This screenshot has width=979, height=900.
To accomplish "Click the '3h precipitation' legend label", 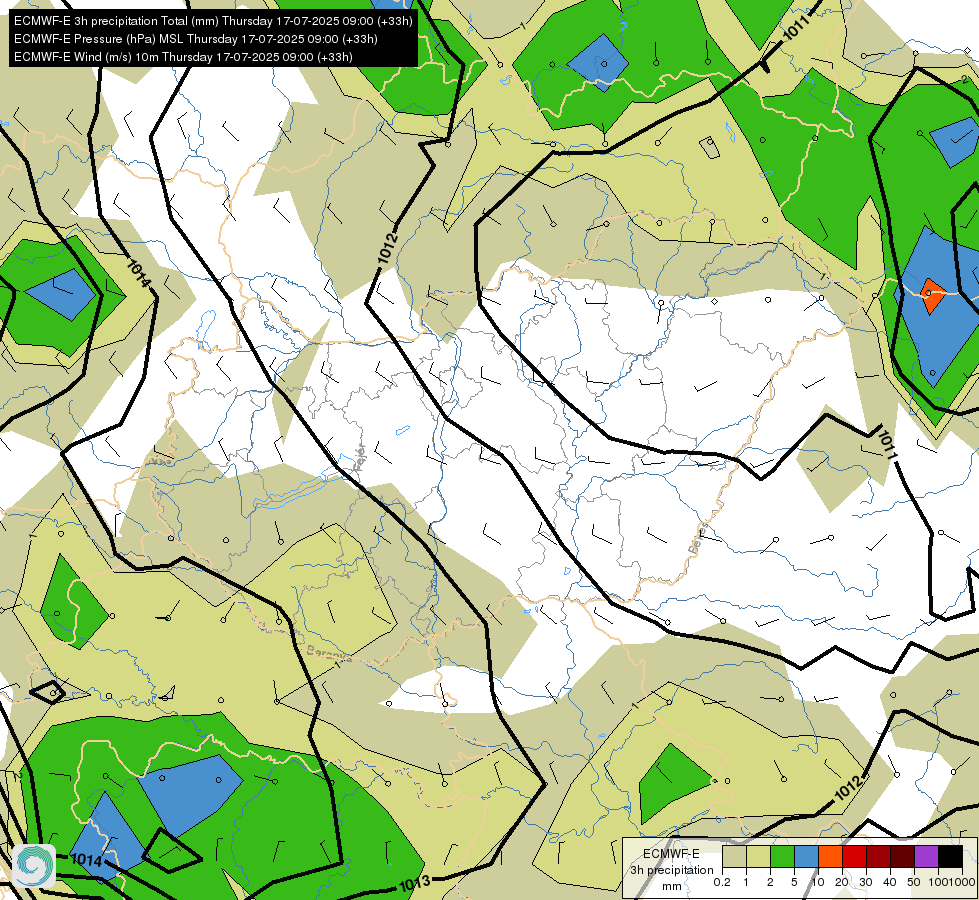I will click(671, 870).
